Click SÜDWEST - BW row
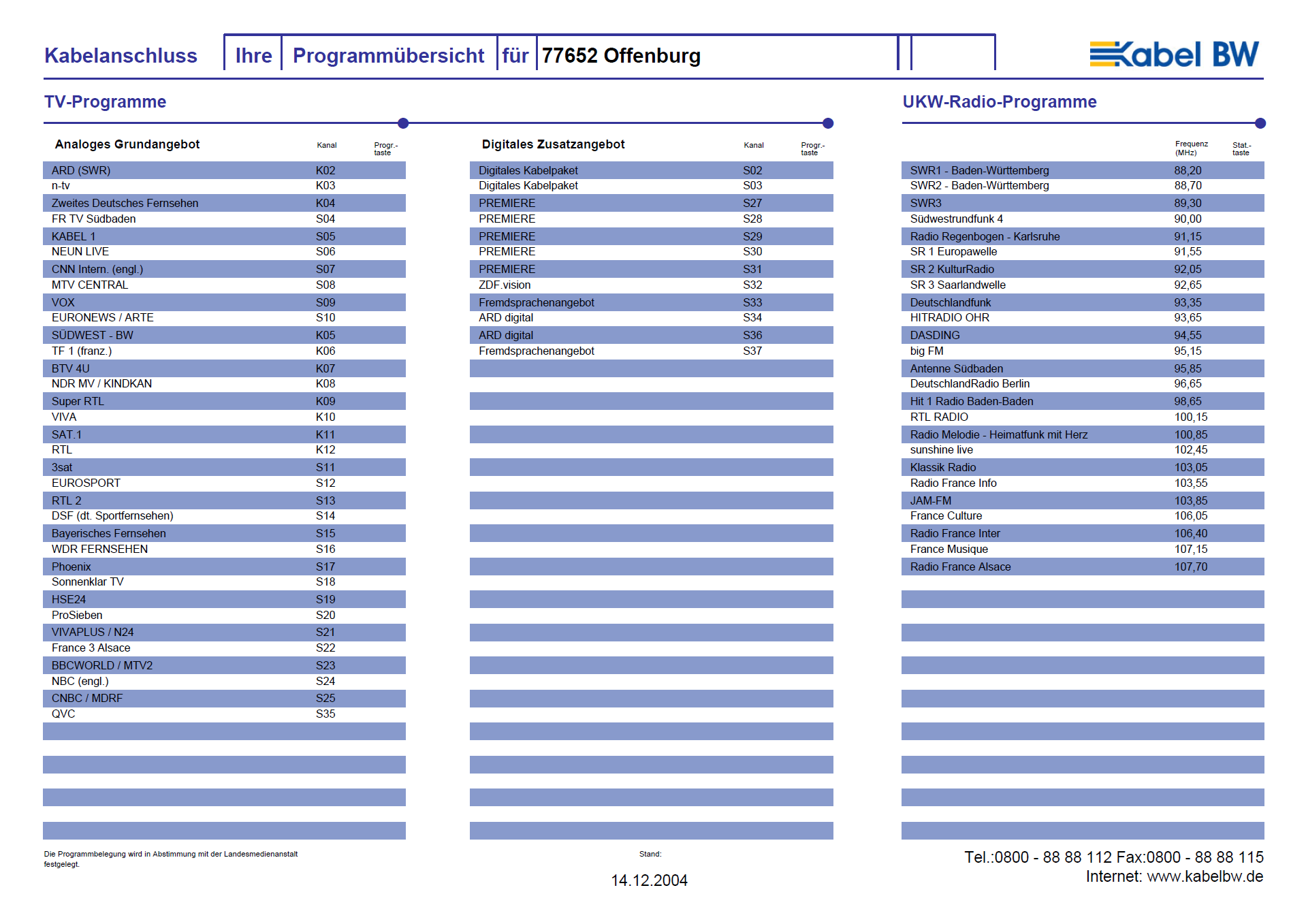Viewport: 1306px width, 924px height. [224, 335]
